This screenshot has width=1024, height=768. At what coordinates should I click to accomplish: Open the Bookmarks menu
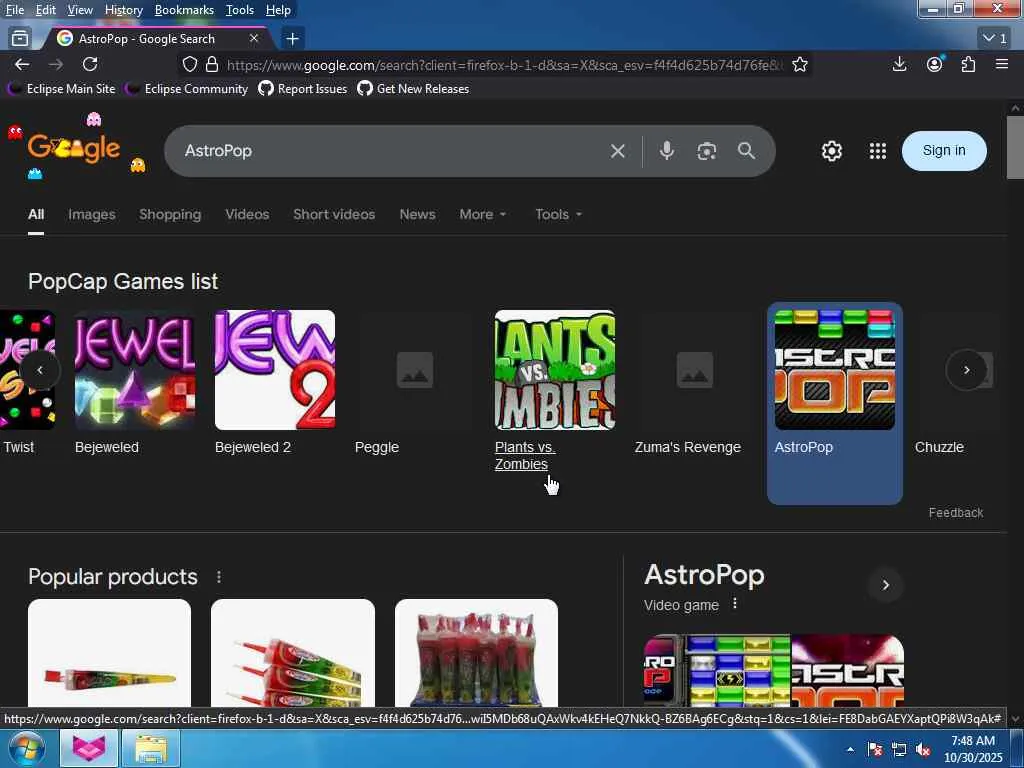[184, 10]
